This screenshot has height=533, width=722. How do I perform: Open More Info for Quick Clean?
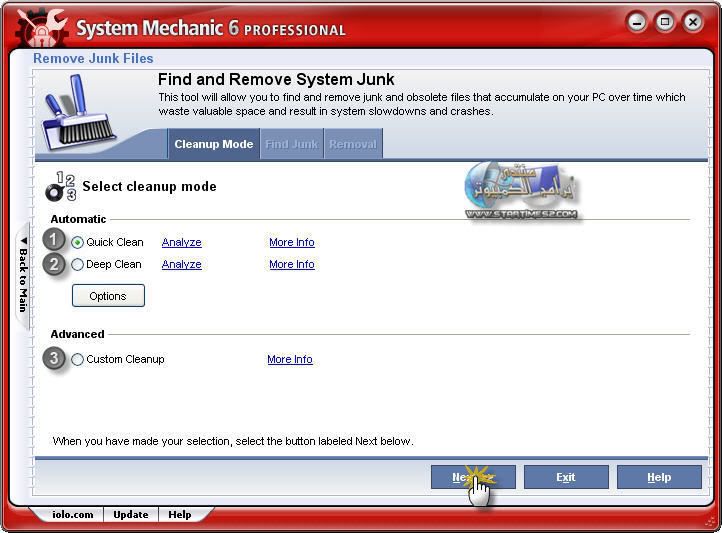click(x=292, y=242)
